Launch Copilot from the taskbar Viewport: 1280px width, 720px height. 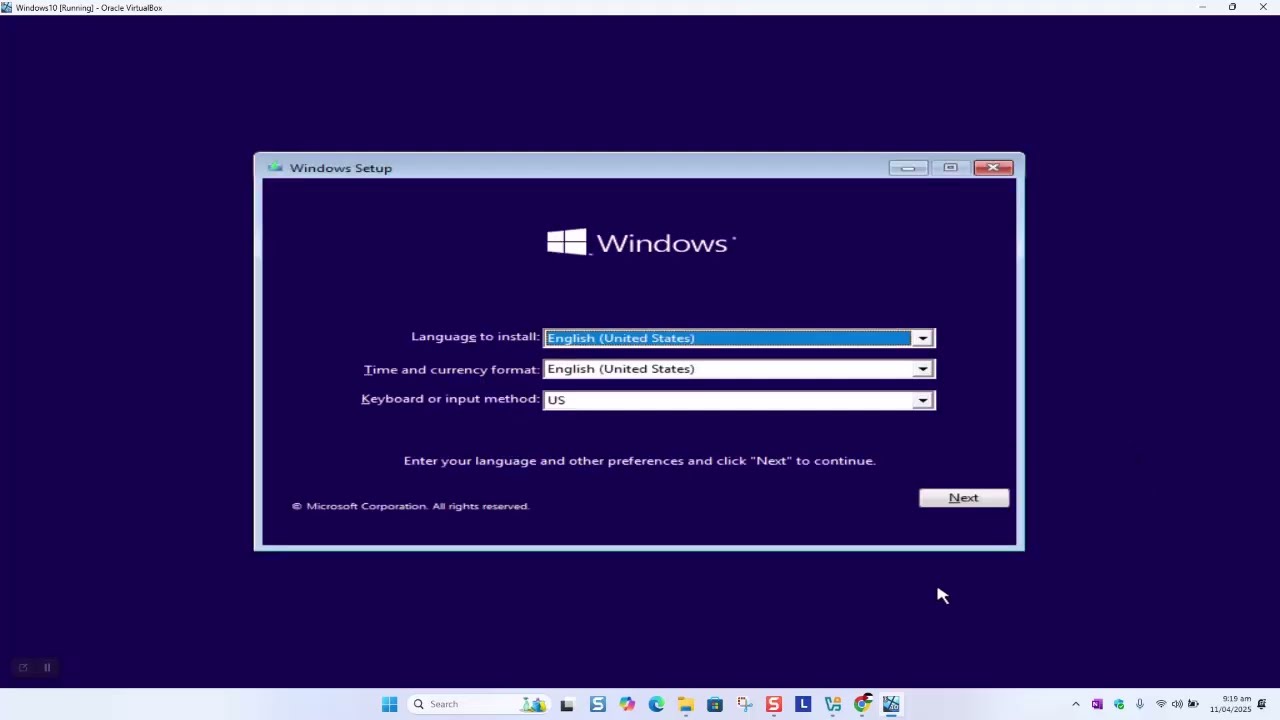point(626,704)
